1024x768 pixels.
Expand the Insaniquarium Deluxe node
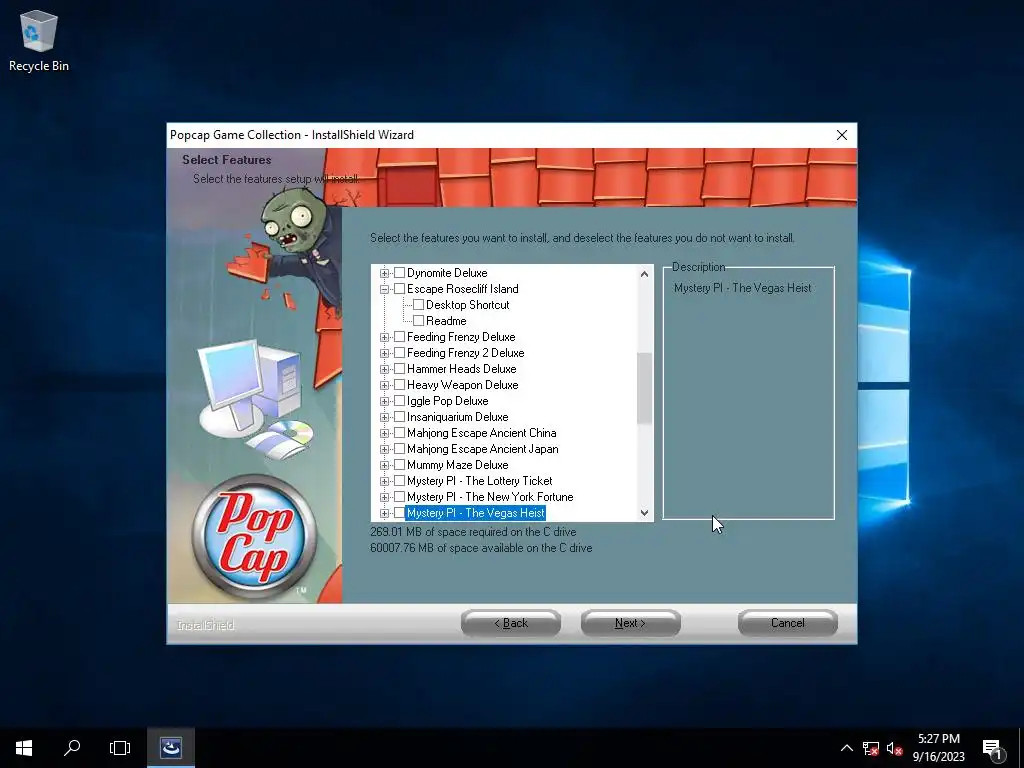coord(384,417)
